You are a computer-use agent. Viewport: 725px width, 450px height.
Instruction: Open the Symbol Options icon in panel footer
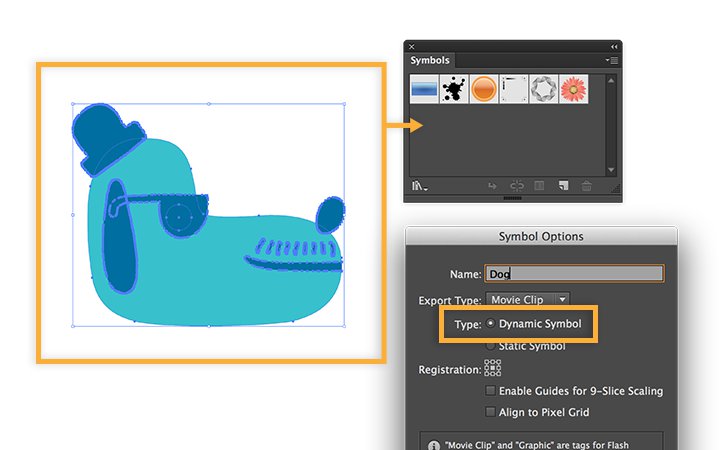(x=539, y=186)
